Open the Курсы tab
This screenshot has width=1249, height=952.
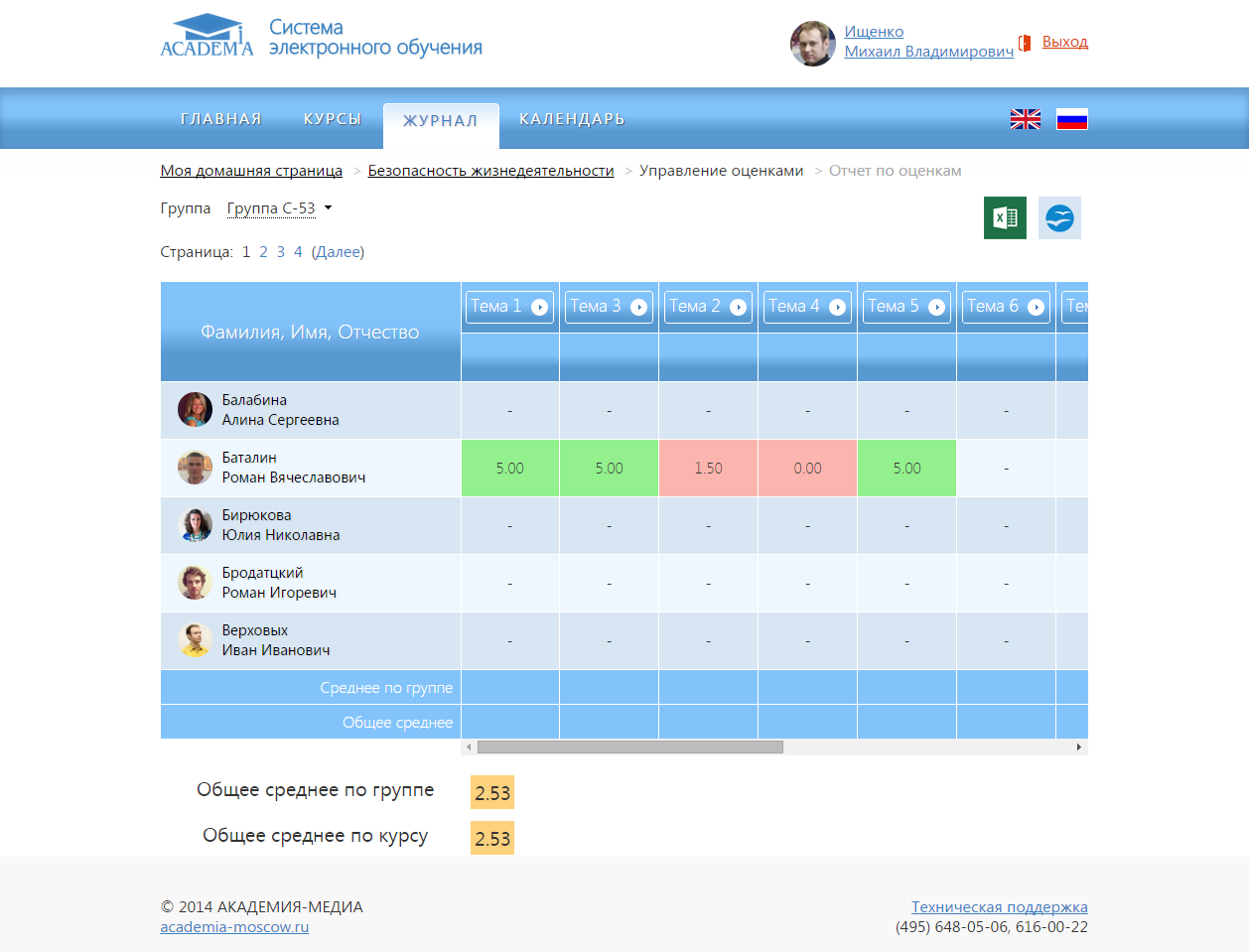click(x=332, y=119)
